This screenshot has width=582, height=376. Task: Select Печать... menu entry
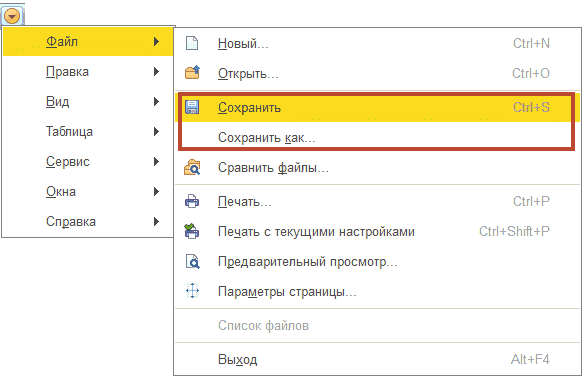point(377,201)
